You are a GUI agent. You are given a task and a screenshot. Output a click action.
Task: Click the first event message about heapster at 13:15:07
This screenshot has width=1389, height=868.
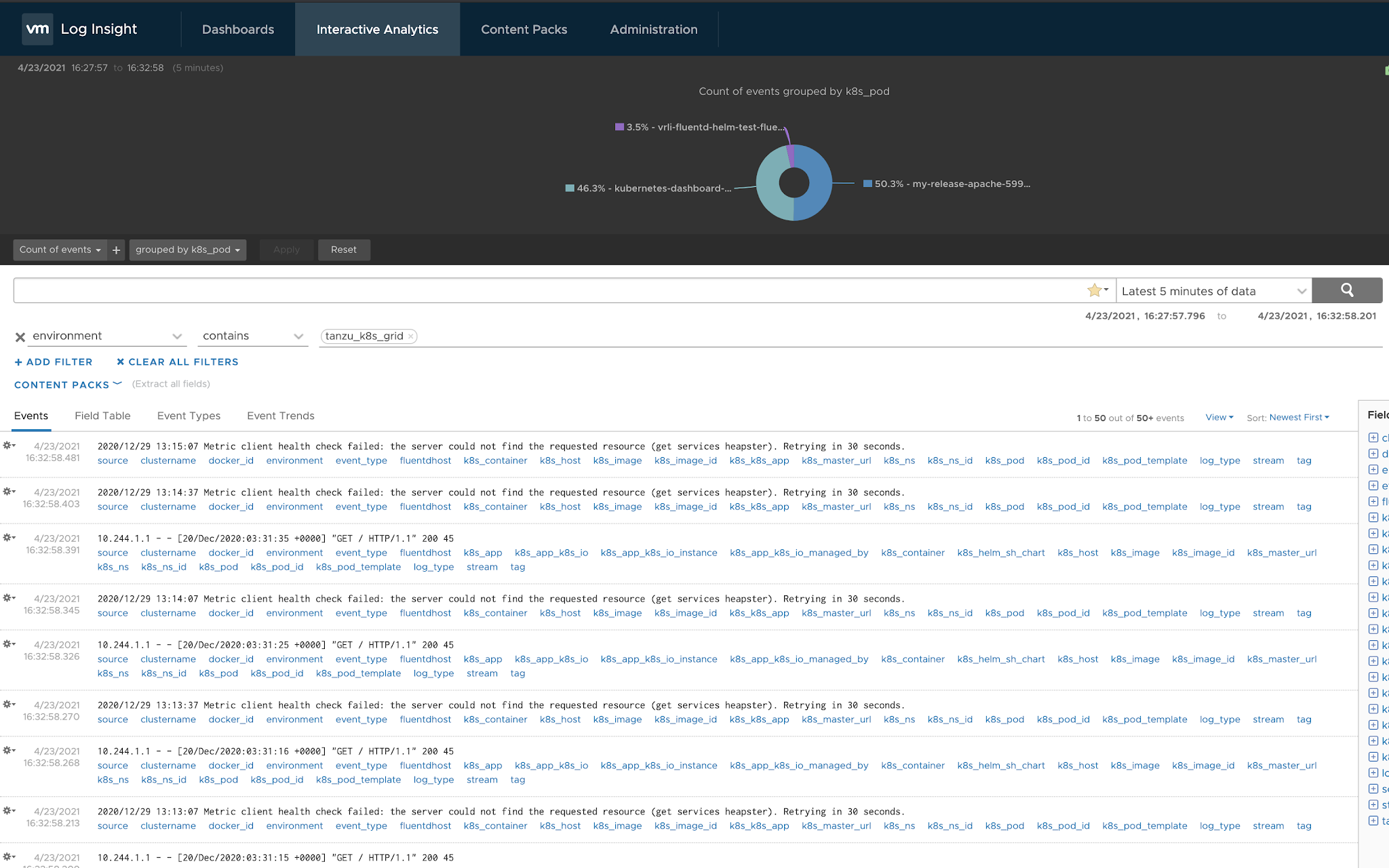(x=501, y=446)
